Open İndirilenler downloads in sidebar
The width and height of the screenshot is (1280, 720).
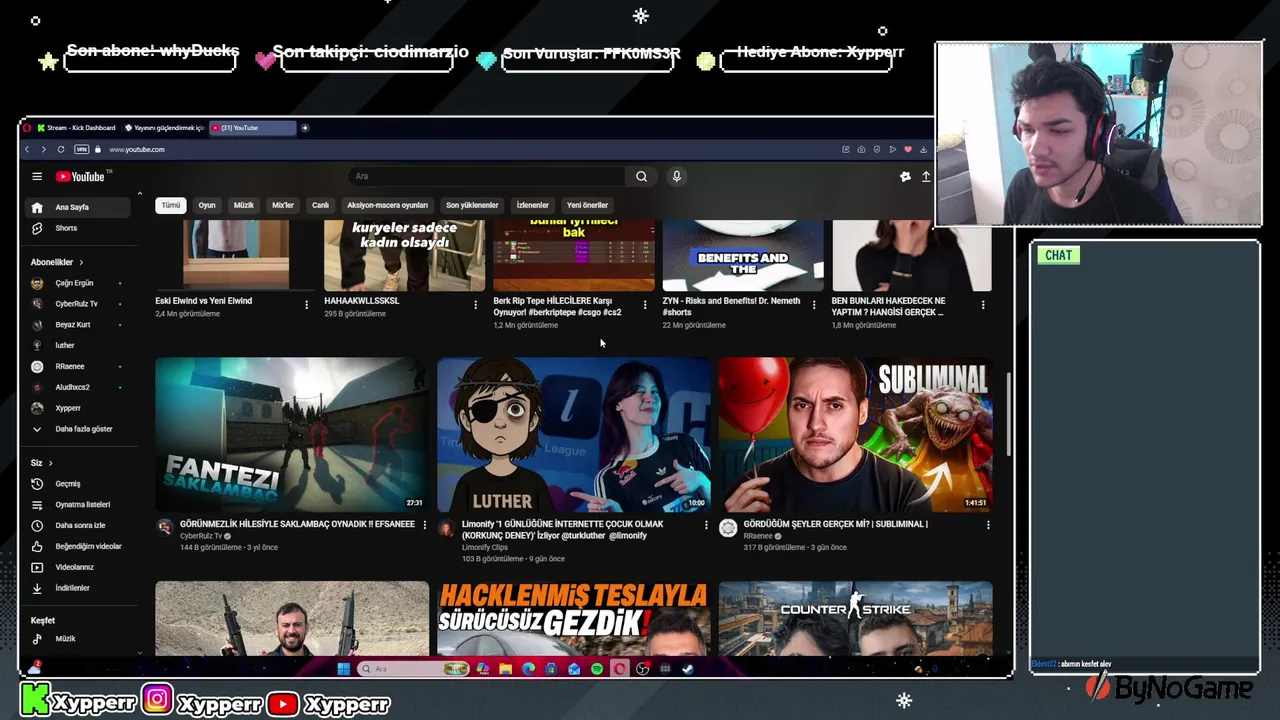click(x=79, y=588)
